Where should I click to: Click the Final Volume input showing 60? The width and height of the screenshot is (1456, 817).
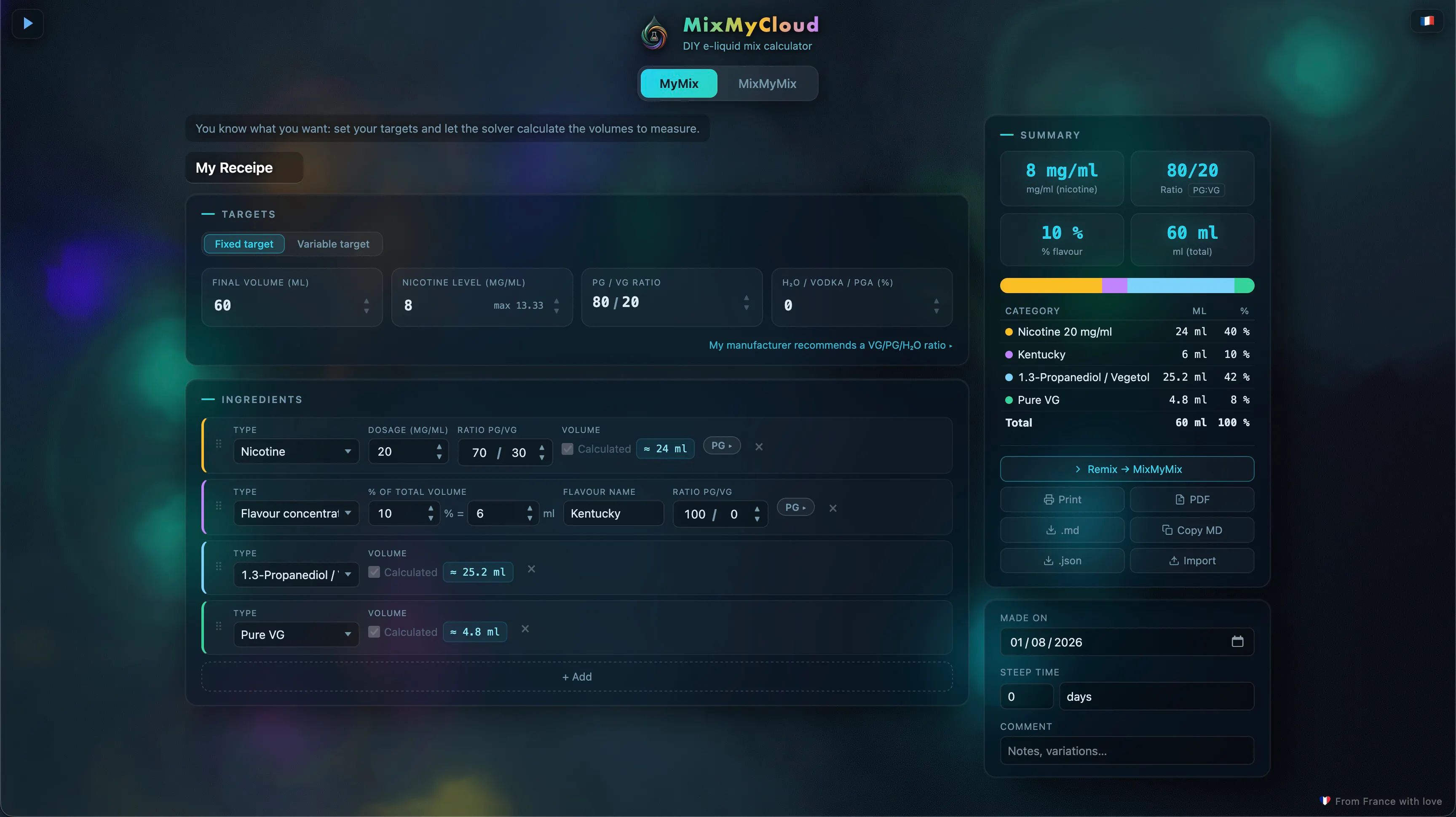pyautogui.click(x=286, y=306)
